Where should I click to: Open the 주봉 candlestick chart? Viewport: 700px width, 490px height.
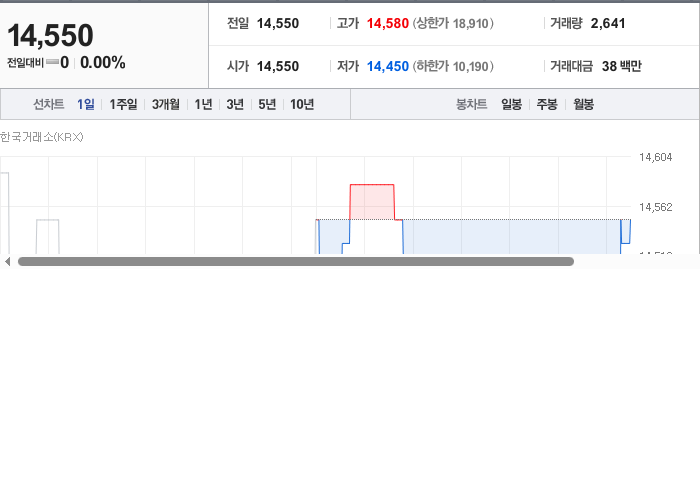tap(547, 104)
